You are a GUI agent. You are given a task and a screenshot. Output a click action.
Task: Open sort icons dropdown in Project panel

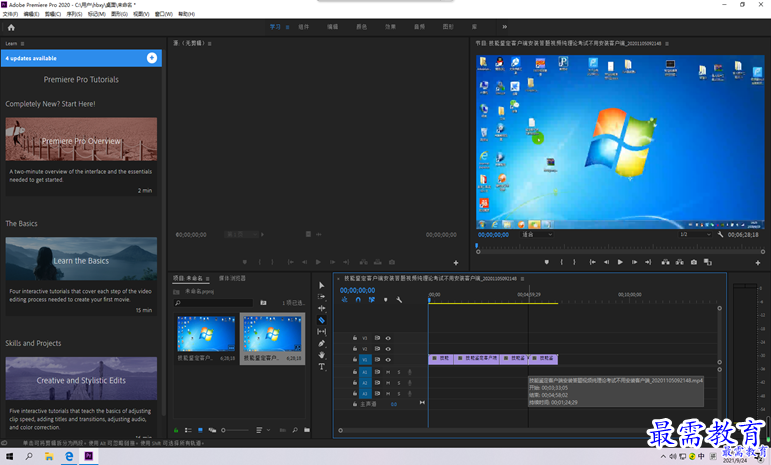click(x=263, y=430)
